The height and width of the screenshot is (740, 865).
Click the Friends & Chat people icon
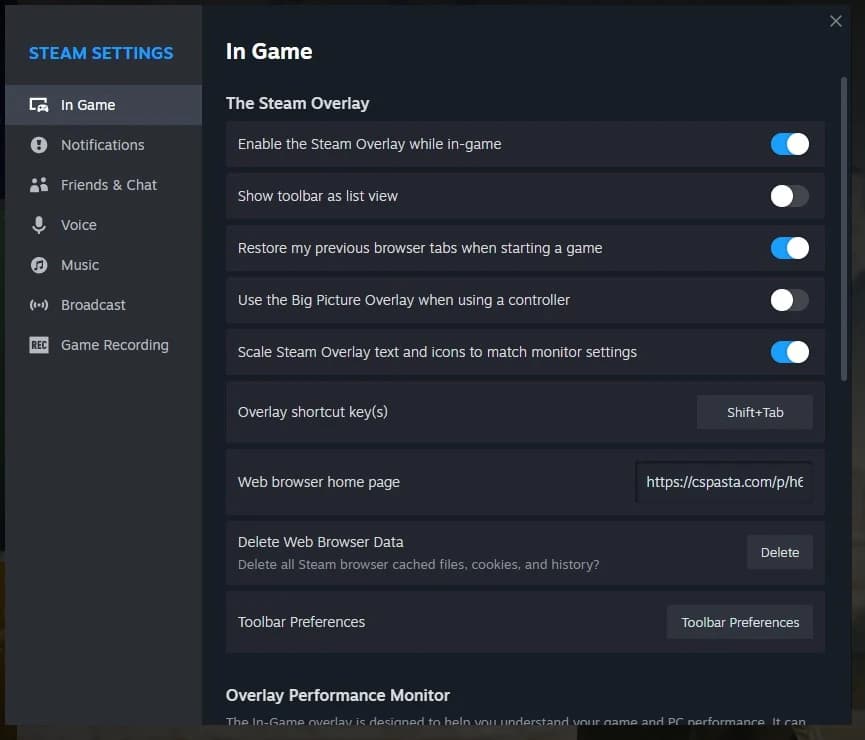coord(39,185)
